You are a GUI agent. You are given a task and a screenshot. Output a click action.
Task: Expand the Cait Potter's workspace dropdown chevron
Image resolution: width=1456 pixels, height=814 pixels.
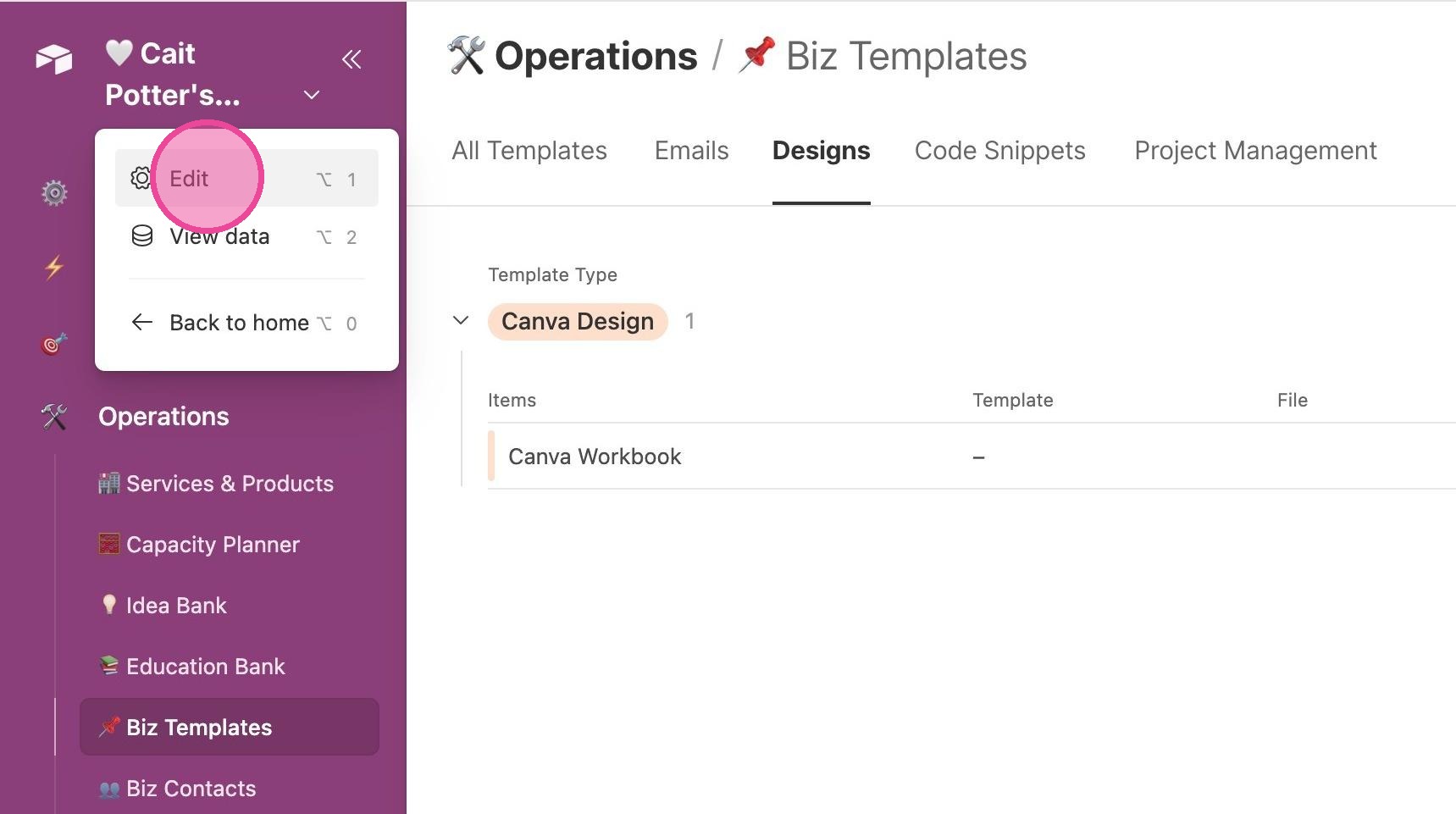312,95
